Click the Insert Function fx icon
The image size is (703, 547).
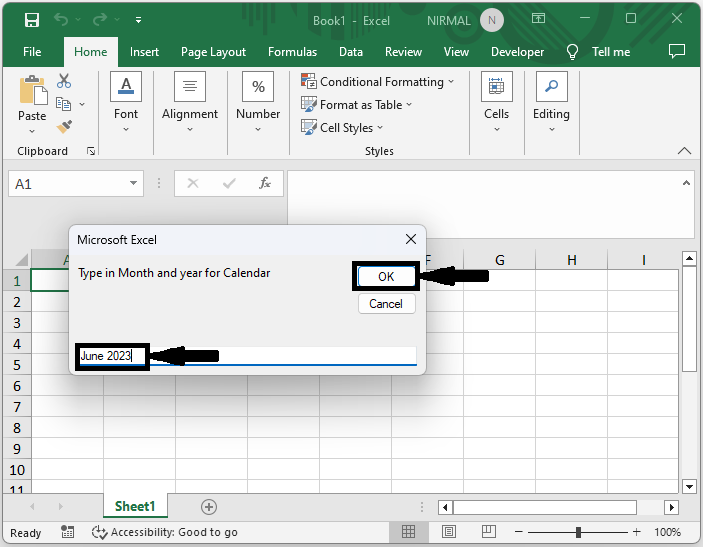pyautogui.click(x=265, y=183)
